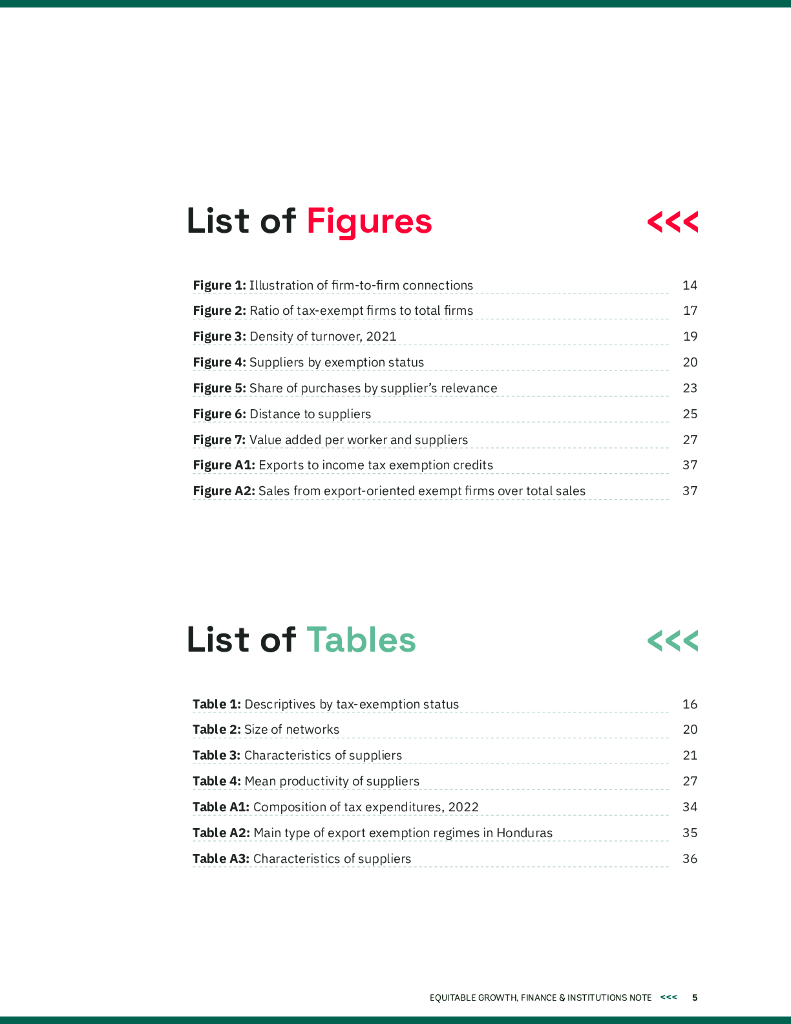This screenshot has height=1024, width=791.
Task: Open Figure A2: Sales from export-oriented firms
Action: (389, 491)
